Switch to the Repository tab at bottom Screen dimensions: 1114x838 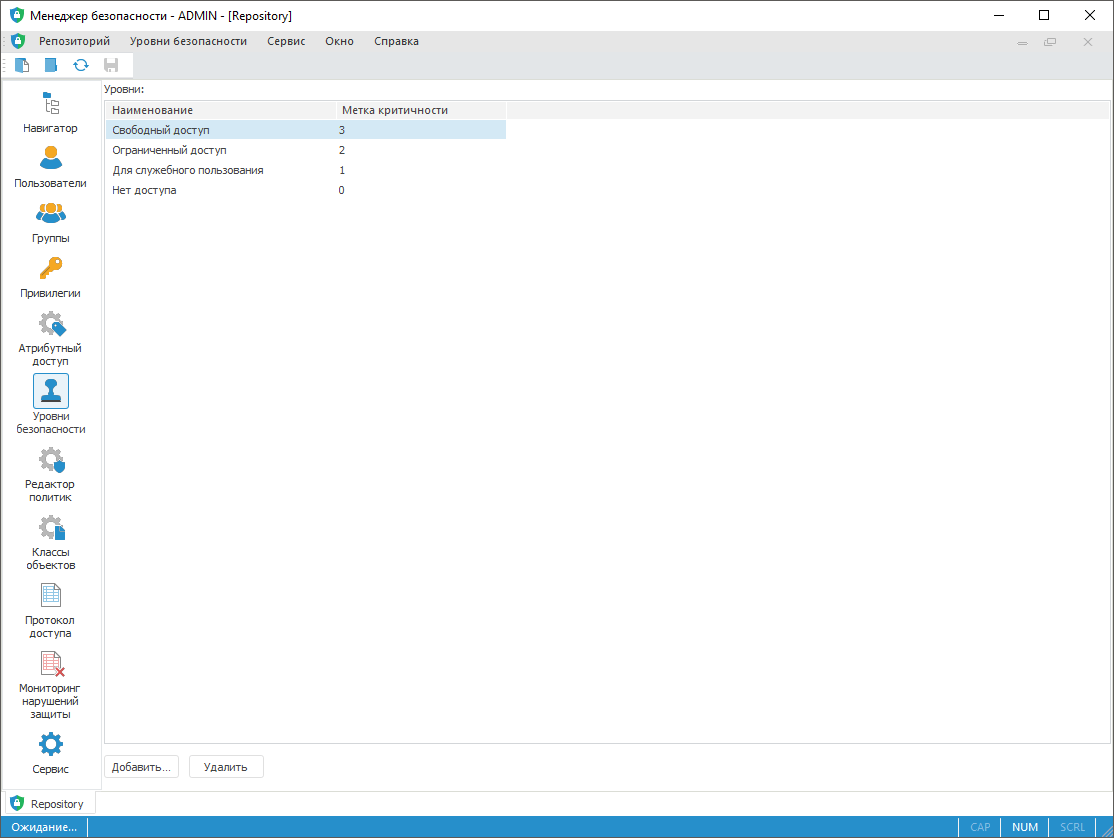click(50, 804)
